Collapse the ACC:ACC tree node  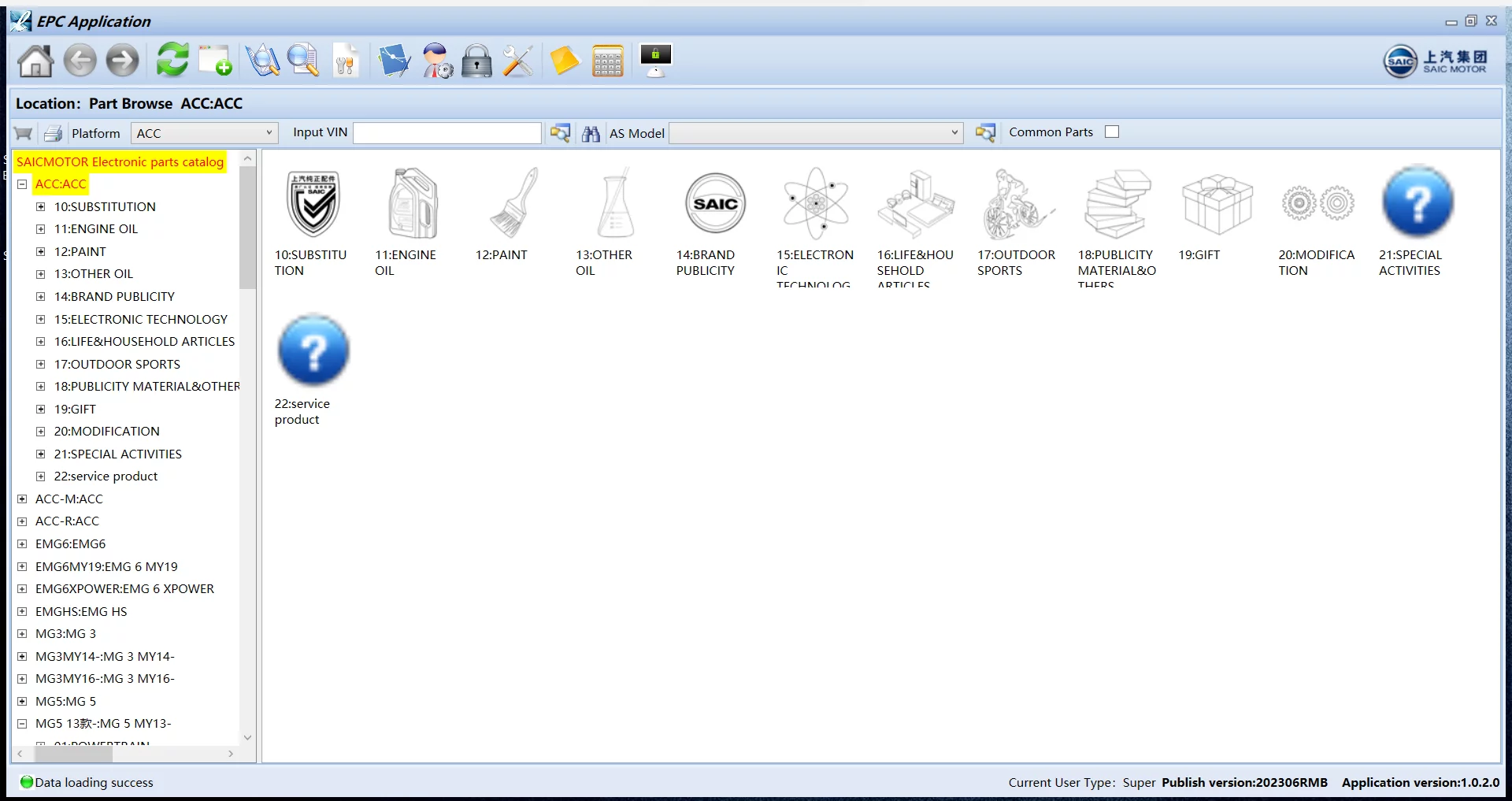pyautogui.click(x=22, y=184)
